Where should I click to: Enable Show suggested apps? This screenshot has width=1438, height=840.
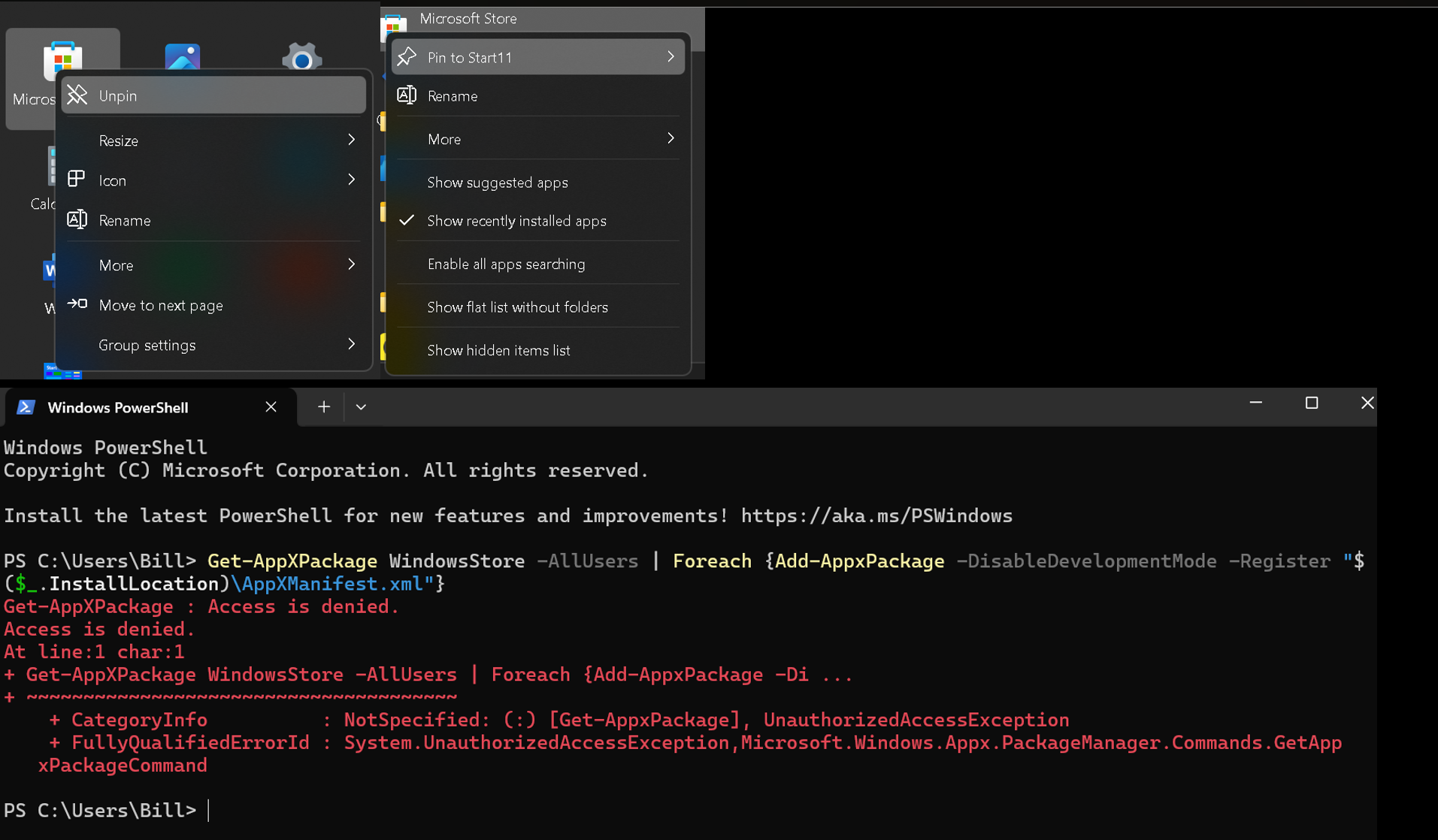(x=497, y=182)
